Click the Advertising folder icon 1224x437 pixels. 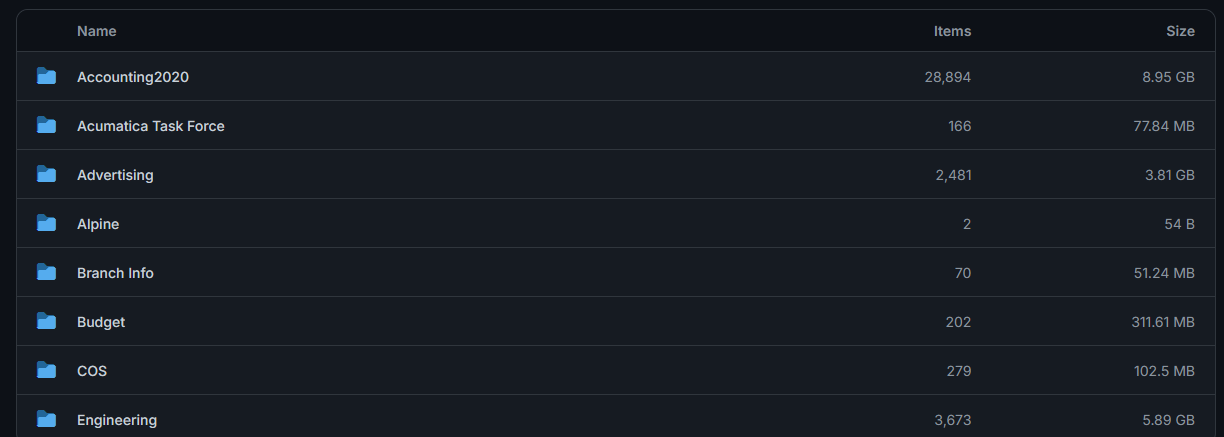[46, 174]
